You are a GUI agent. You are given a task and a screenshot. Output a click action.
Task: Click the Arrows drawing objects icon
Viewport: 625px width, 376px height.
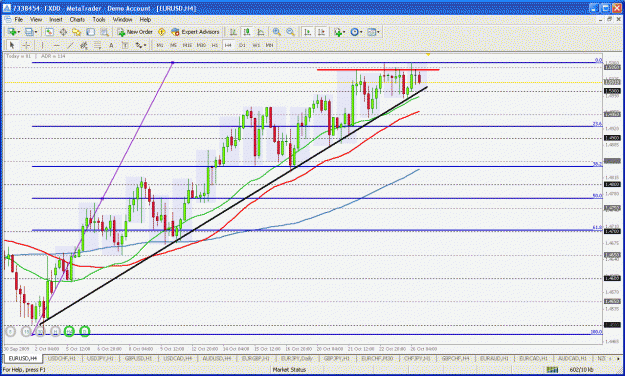pos(138,45)
